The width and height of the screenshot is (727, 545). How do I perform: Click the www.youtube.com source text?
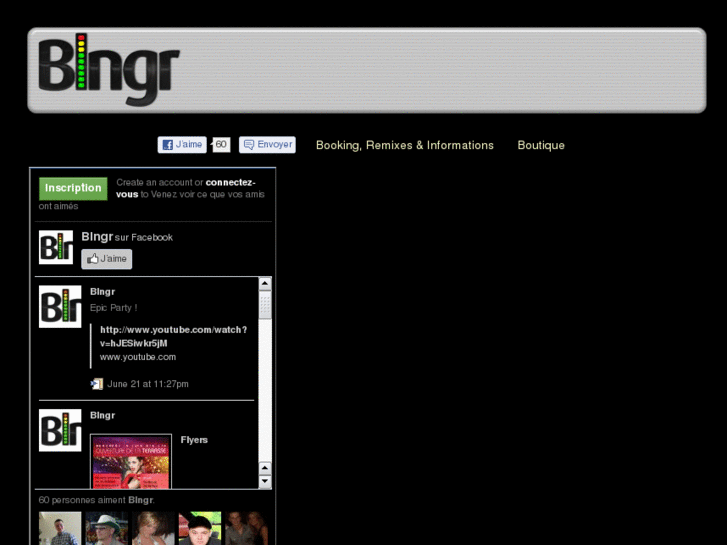pos(138,357)
